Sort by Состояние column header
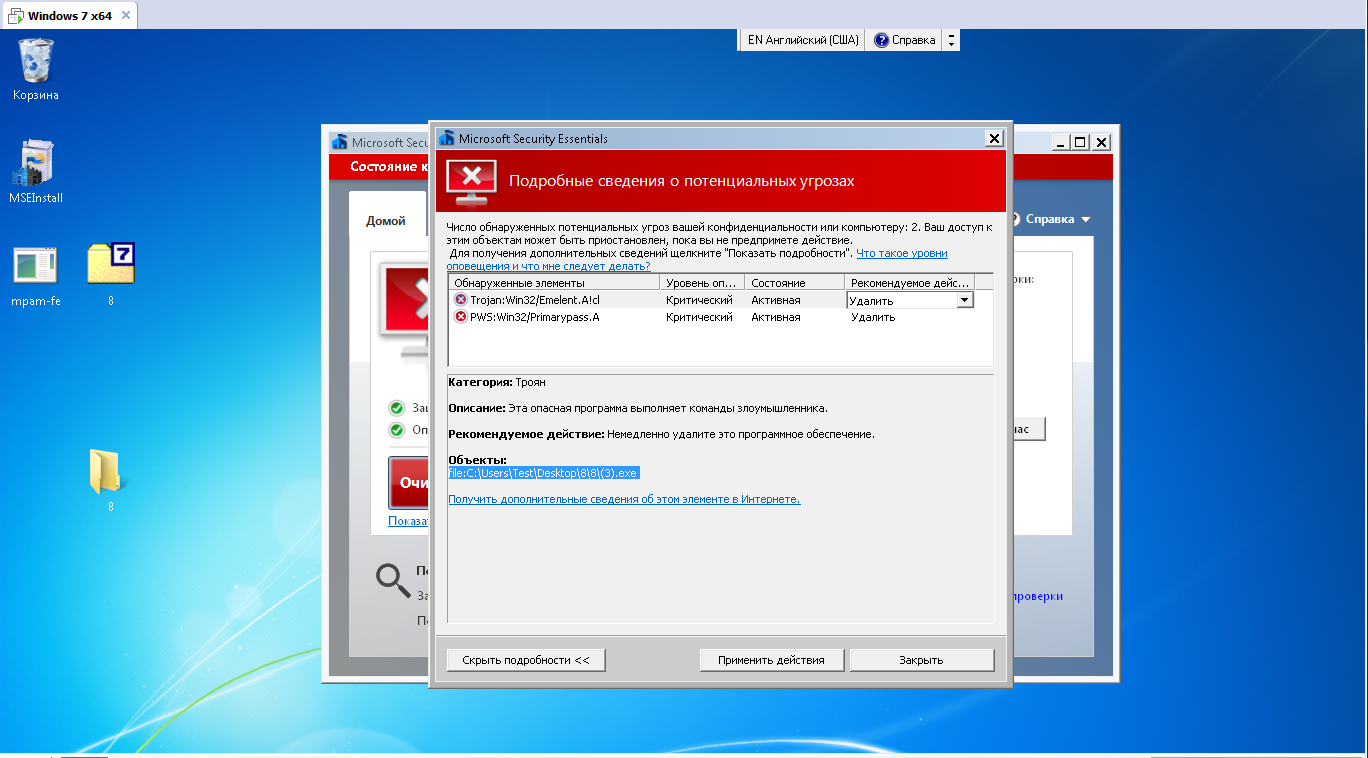The height and width of the screenshot is (758, 1368). (x=794, y=283)
